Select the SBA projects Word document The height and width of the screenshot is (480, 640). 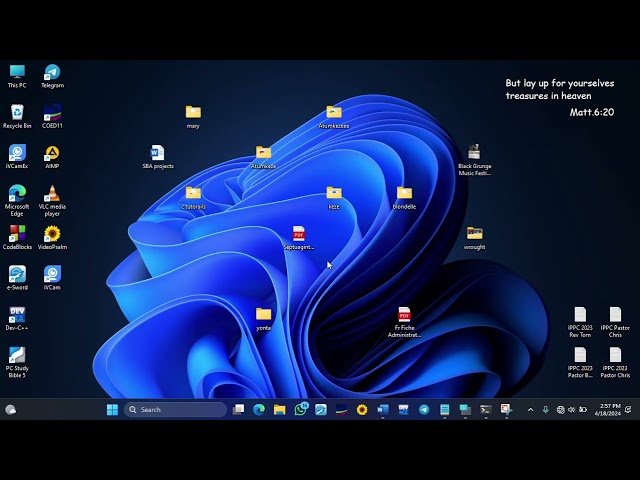pyautogui.click(x=158, y=157)
